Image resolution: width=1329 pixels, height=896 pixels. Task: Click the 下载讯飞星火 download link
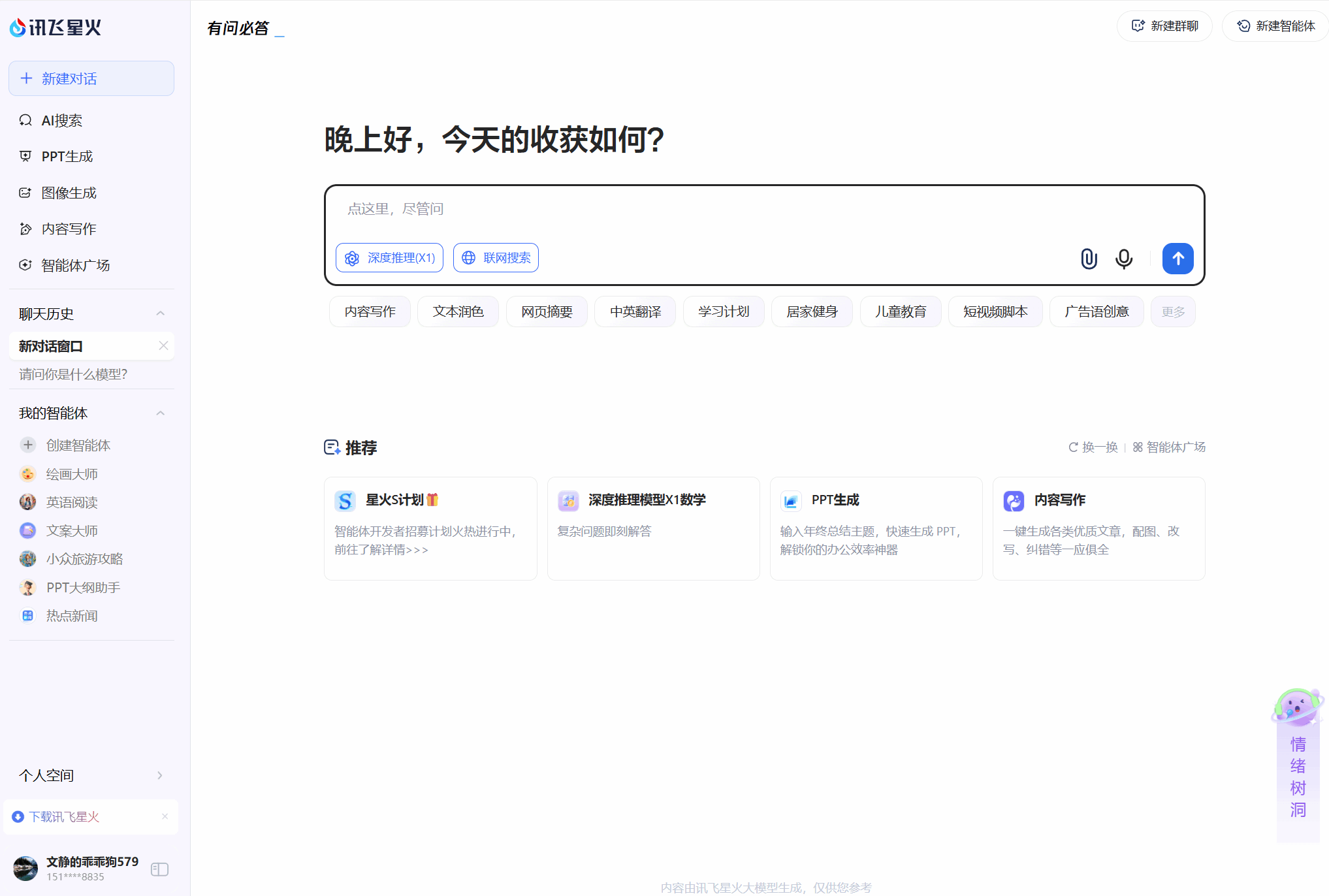(x=64, y=817)
